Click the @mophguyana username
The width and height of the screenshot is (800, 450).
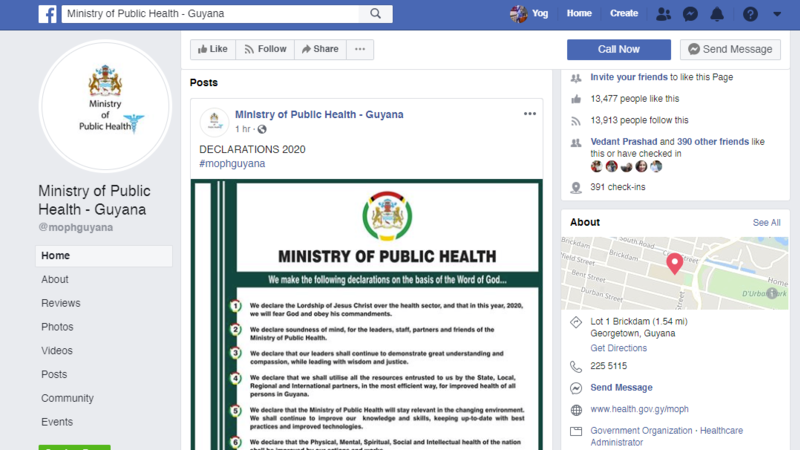[x=76, y=228]
